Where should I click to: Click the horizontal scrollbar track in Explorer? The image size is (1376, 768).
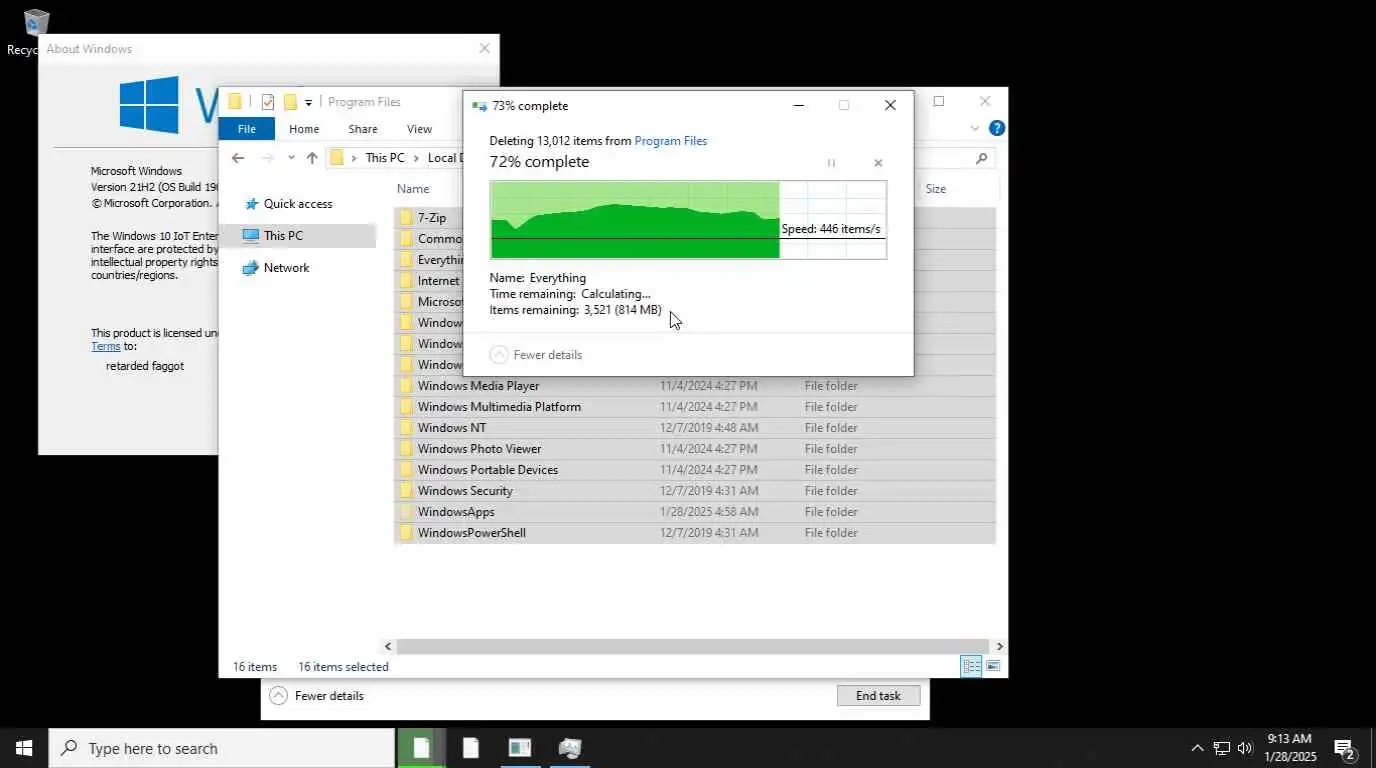tap(694, 647)
